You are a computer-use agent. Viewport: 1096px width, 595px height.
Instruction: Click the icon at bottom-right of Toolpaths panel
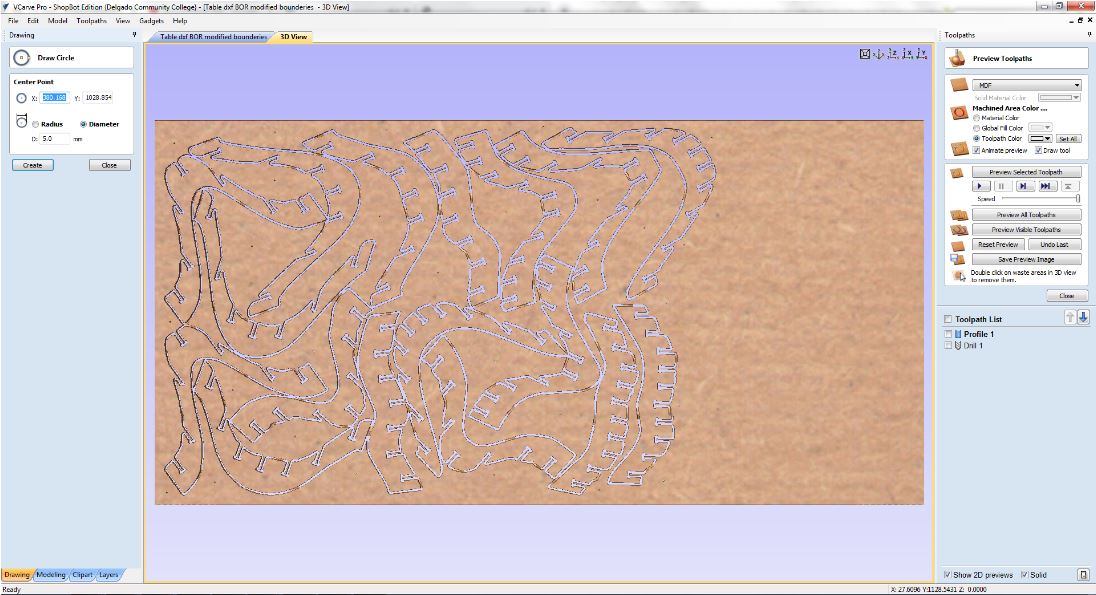pyautogui.click(x=1083, y=575)
